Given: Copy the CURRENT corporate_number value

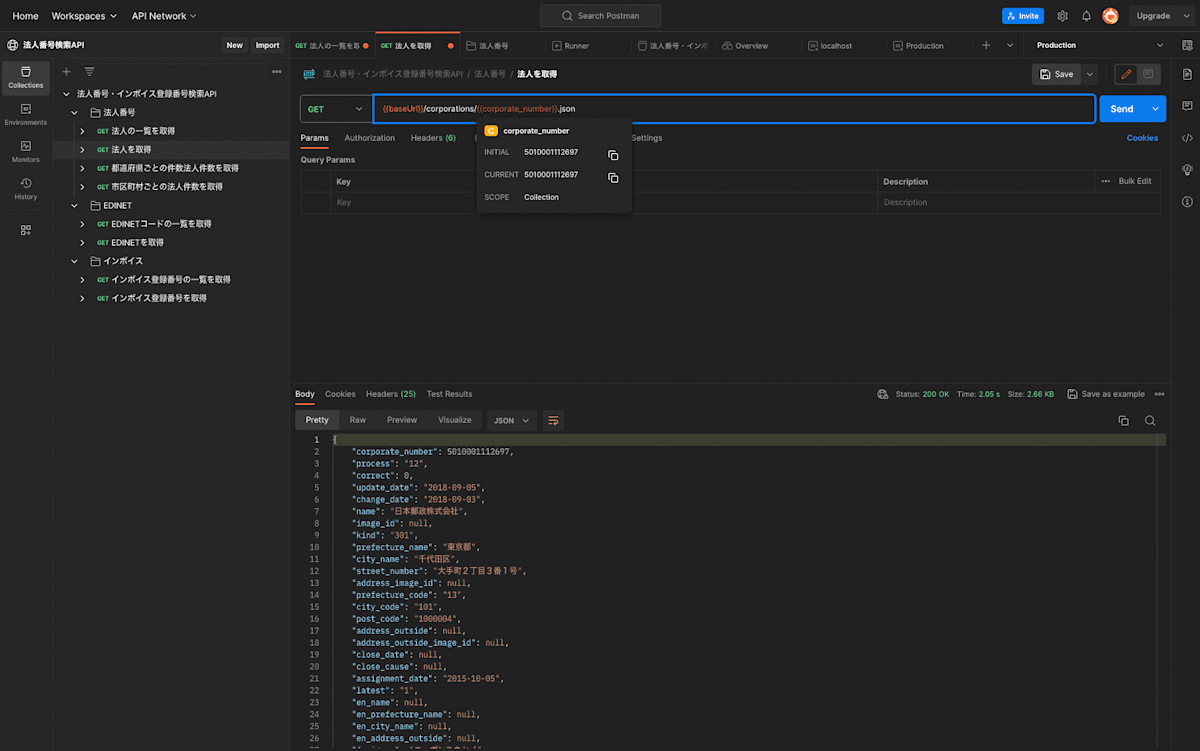Looking at the screenshot, I should [613, 178].
